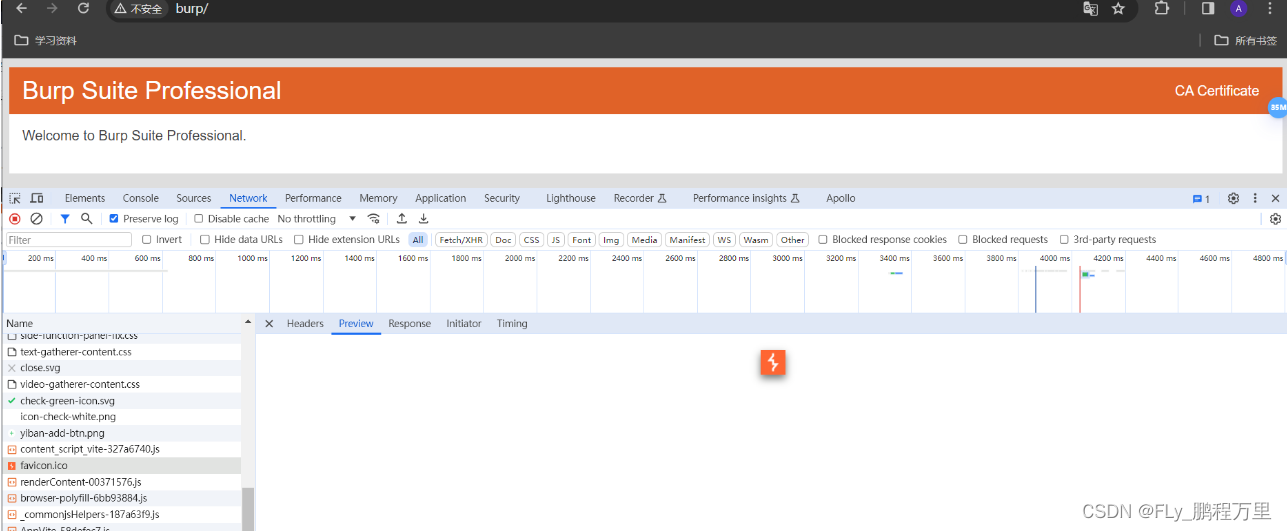This screenshot has width=1287, height=531.
Task: Open DevTools customize three-dot menu
Action: (1255, 199)
